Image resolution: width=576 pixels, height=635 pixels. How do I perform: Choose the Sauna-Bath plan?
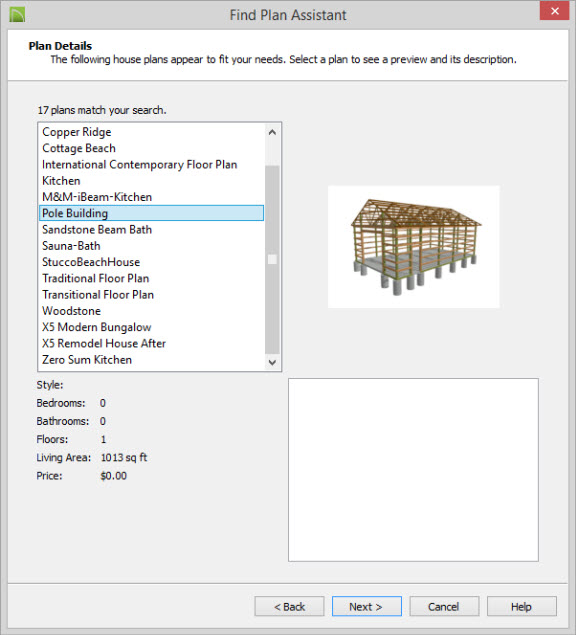tap(71, 246)
